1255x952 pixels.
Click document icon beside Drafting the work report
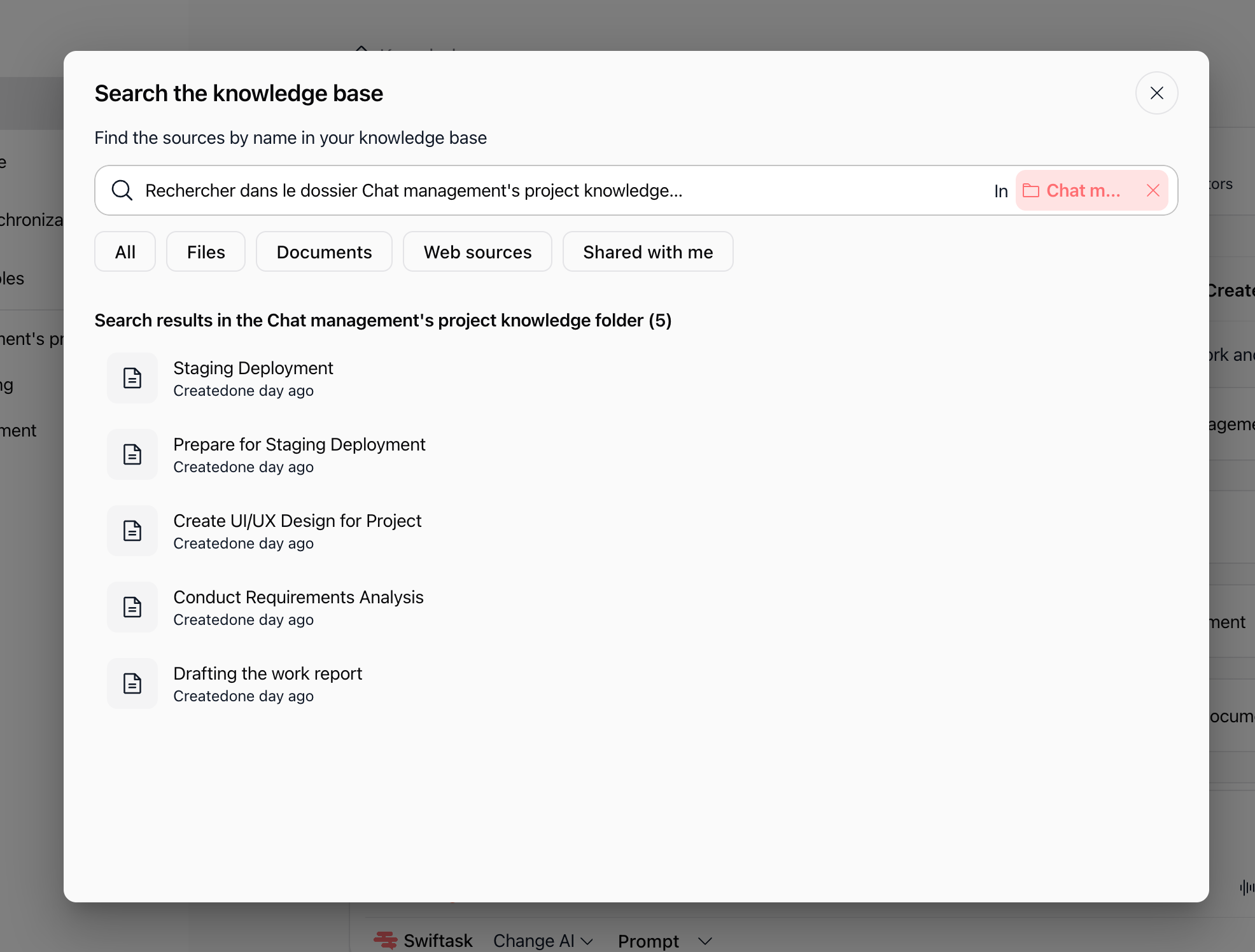click(132, 683)
